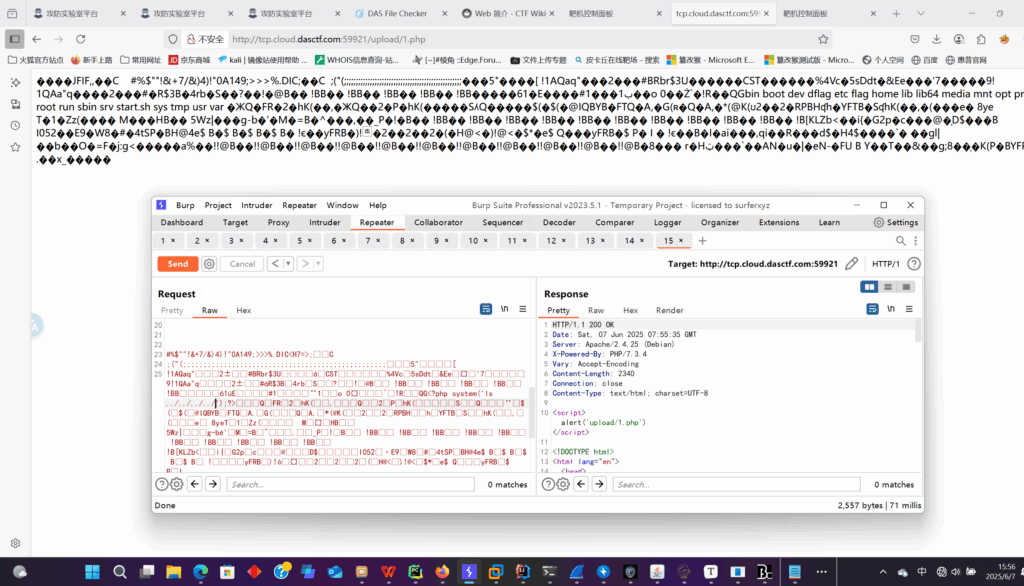Image resolution: width=1024 pixels, height=586 pixels.
Task: Open response search settings gear
Action: [x=563, y=484]
